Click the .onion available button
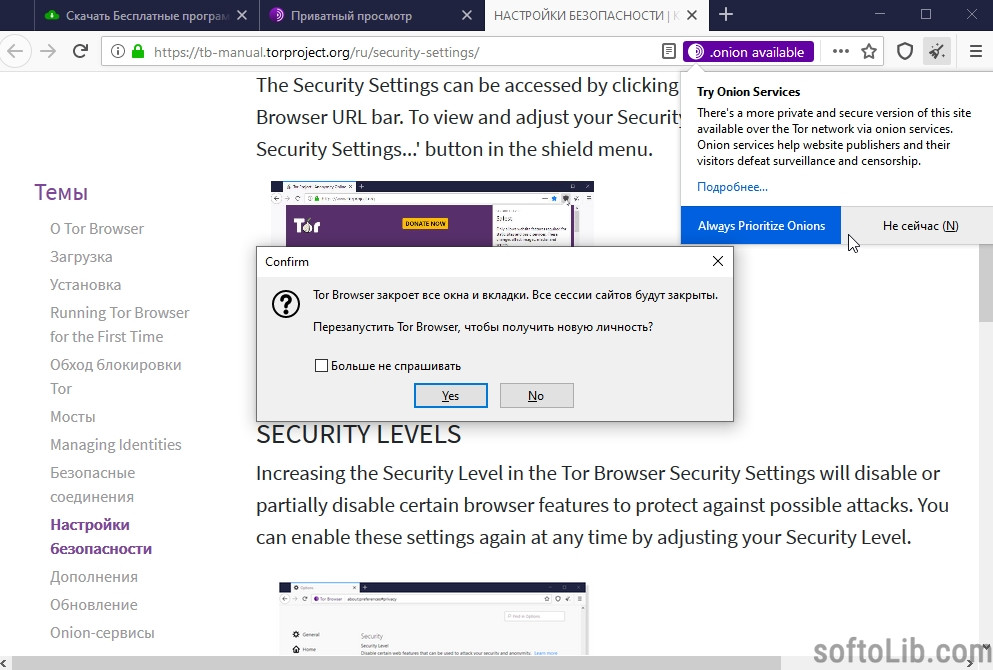 tap(749, 52)
